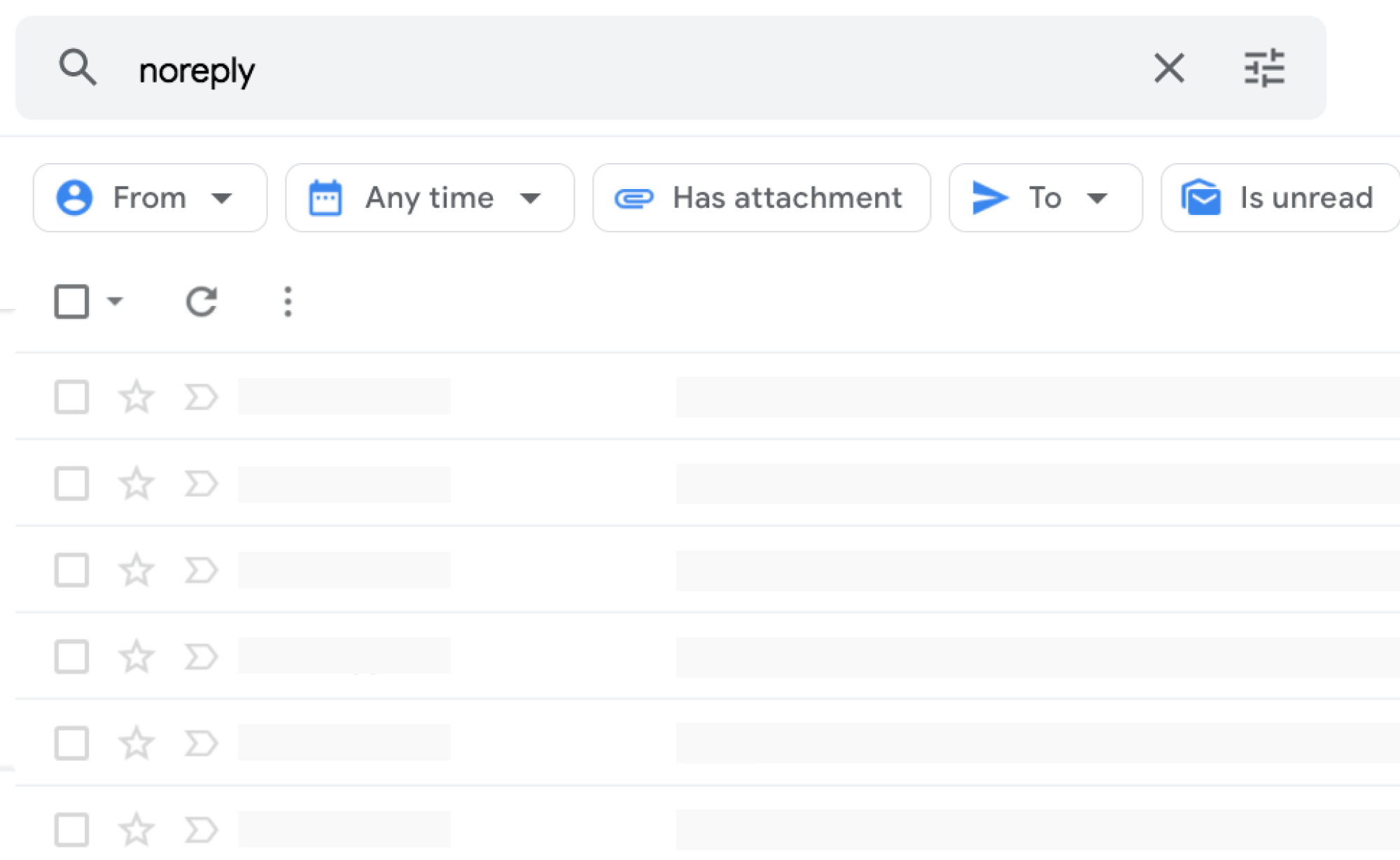Star the fourth email row
The width and height of the screenshot is (1400, 860).
tap(136, 657)
